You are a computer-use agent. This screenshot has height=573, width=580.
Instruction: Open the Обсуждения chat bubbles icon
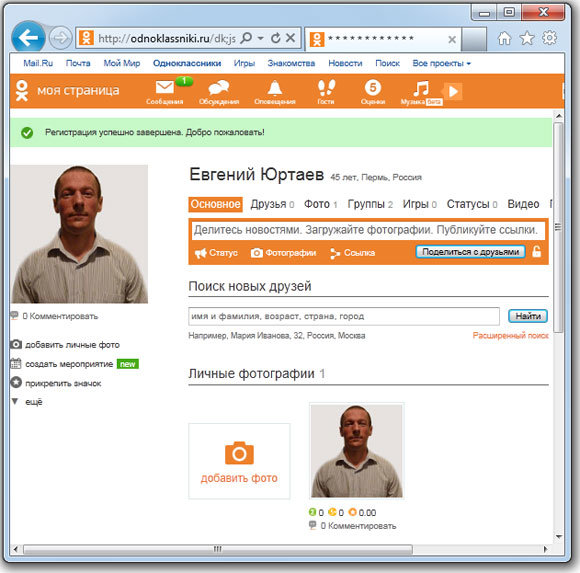219,88
